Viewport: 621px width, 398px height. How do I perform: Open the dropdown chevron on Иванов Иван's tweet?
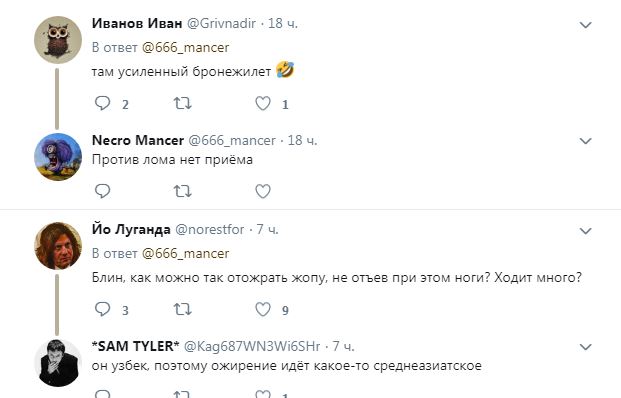(x=585, y=25)
